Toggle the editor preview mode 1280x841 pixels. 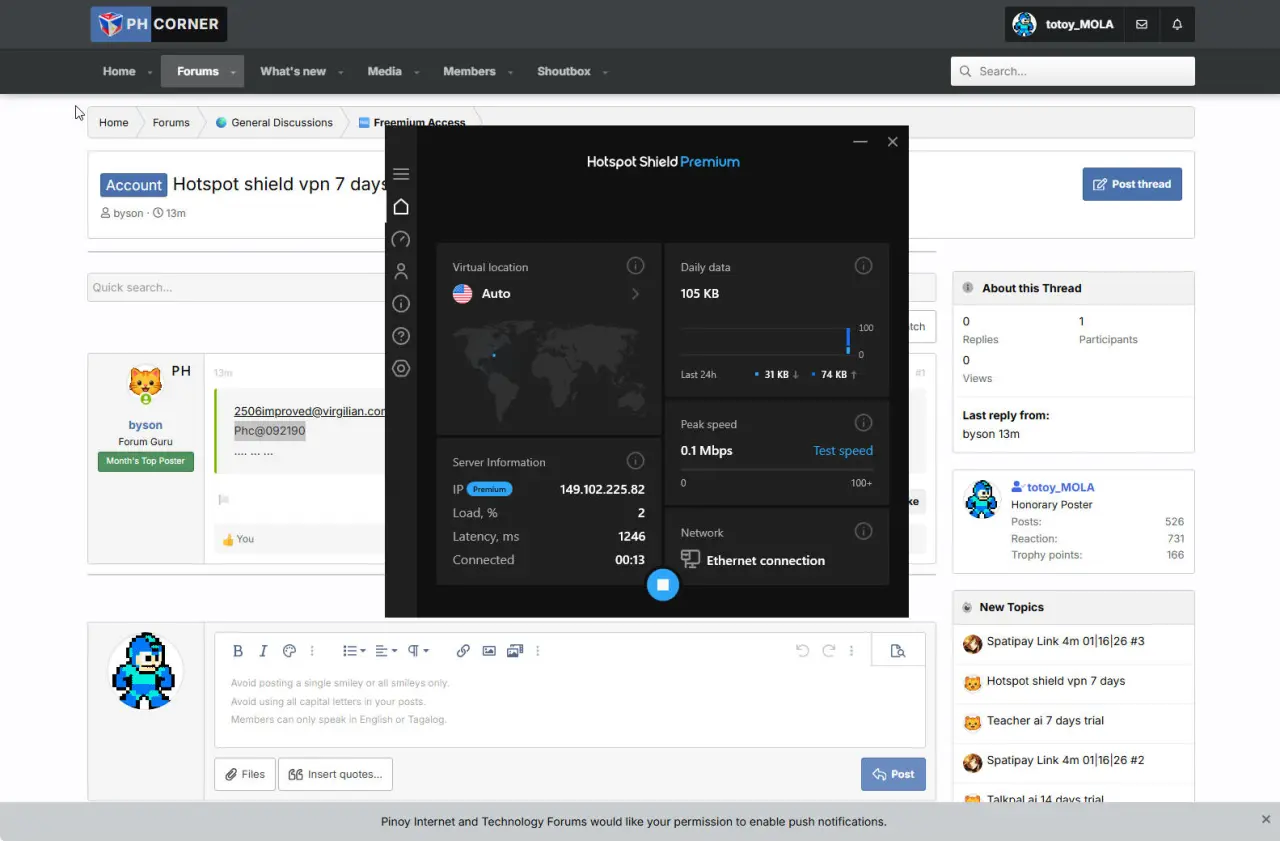897,651
